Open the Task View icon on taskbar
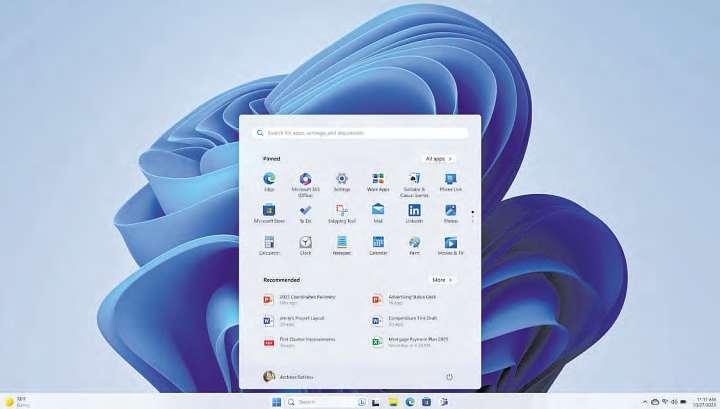Viewport: 720px width, 409px height. tap(376, 402)
